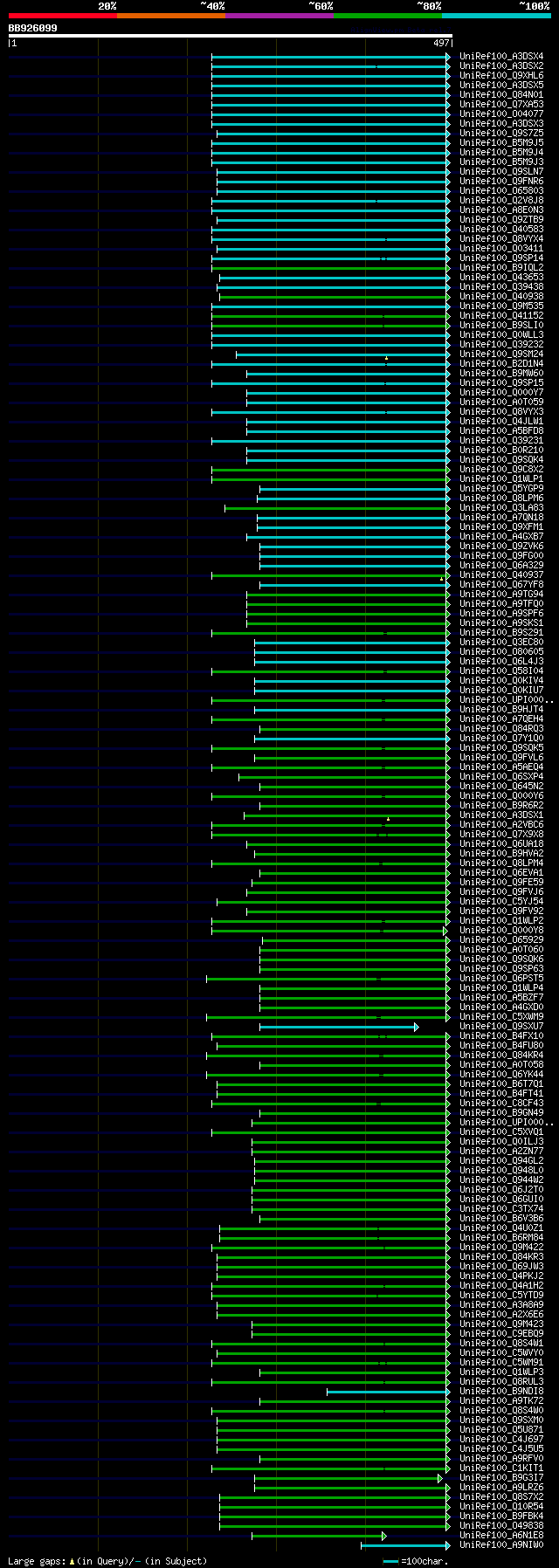559x1568 pixels.
Task: Open hit UniRef100_A3DSX5
Action: point(501,85)
